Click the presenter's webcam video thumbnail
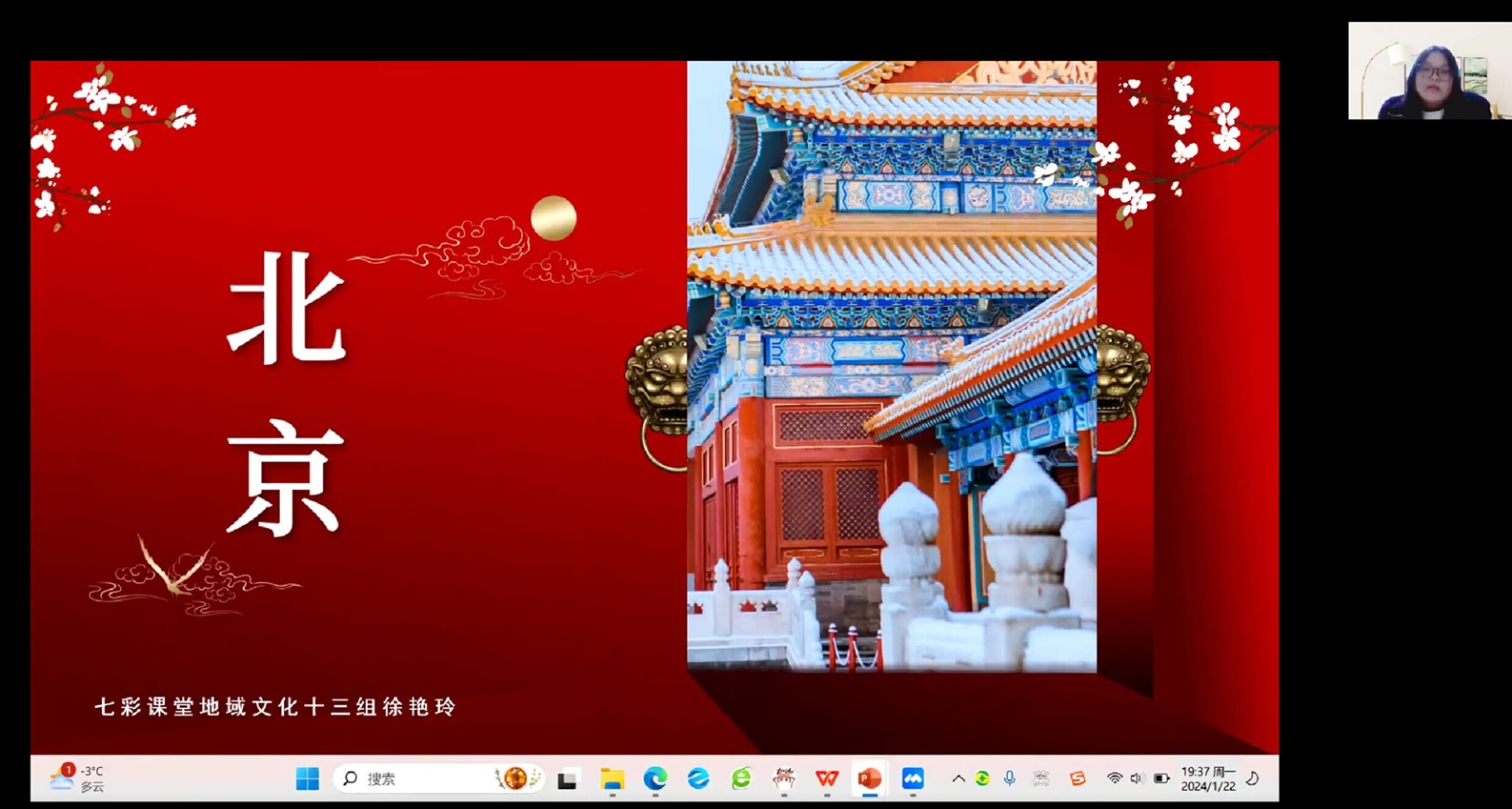1512x809 pixels. (x=1428, y=71)
